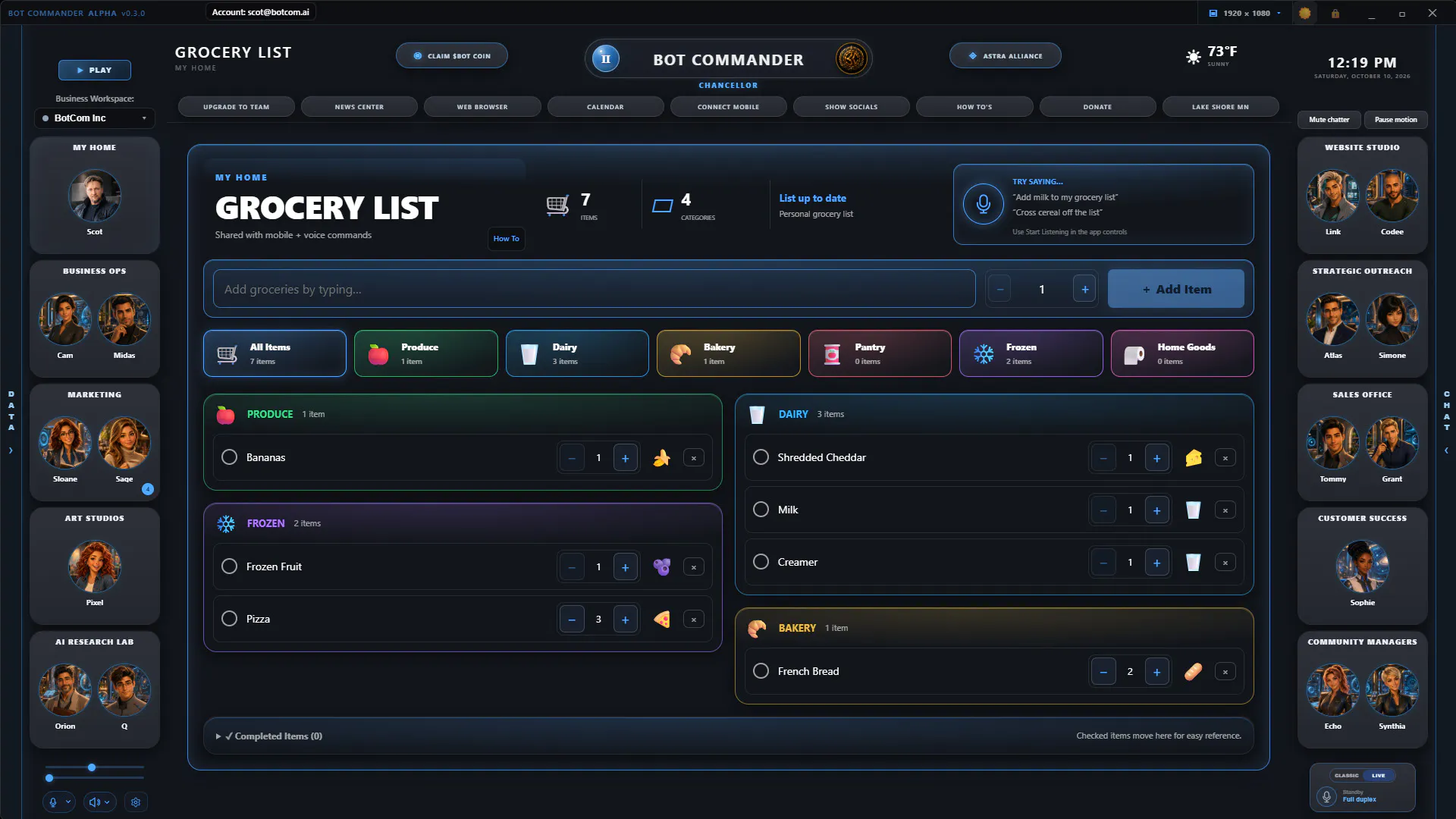This screenshot has height=819, width=1456.
Task: Click the pause icon beside Bot Commander title
Action: [x=605, y=58]
